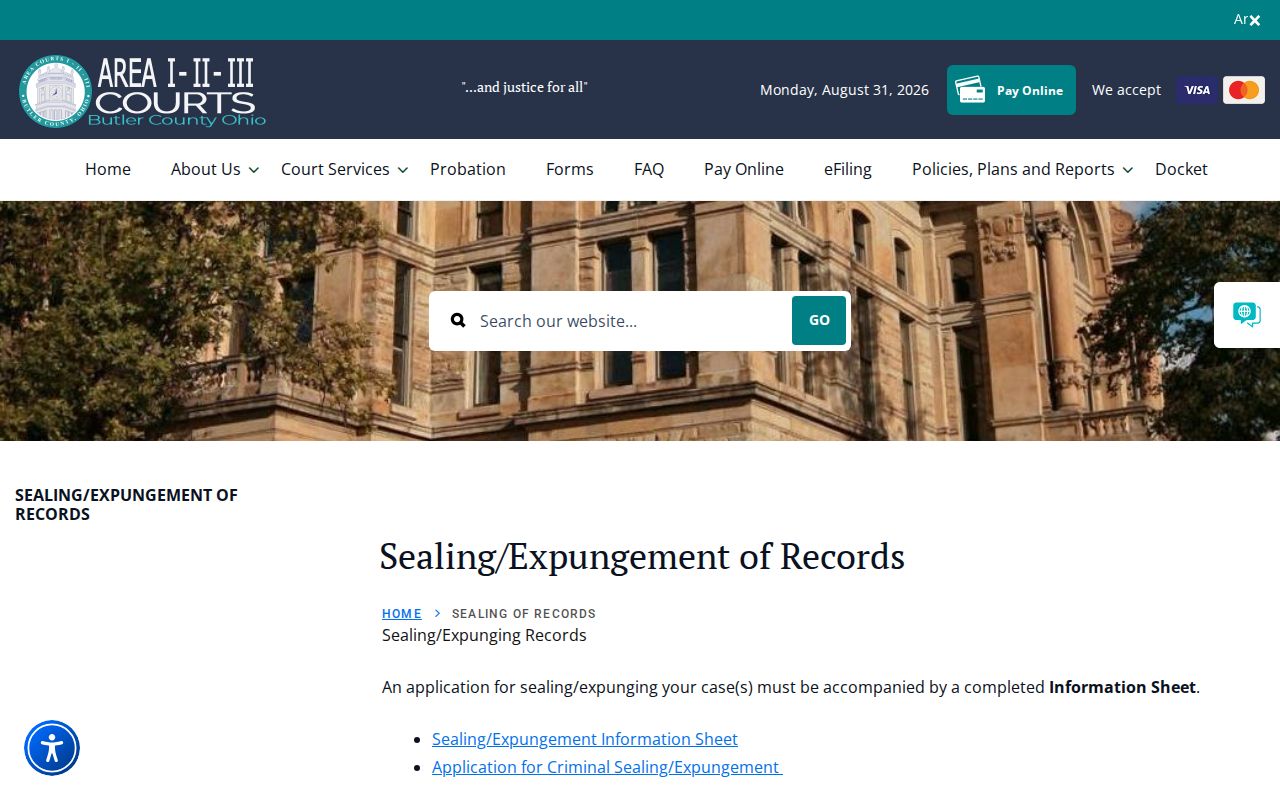Click the GO search button
Screen dimensions: 1280x800
coord(819,320)
